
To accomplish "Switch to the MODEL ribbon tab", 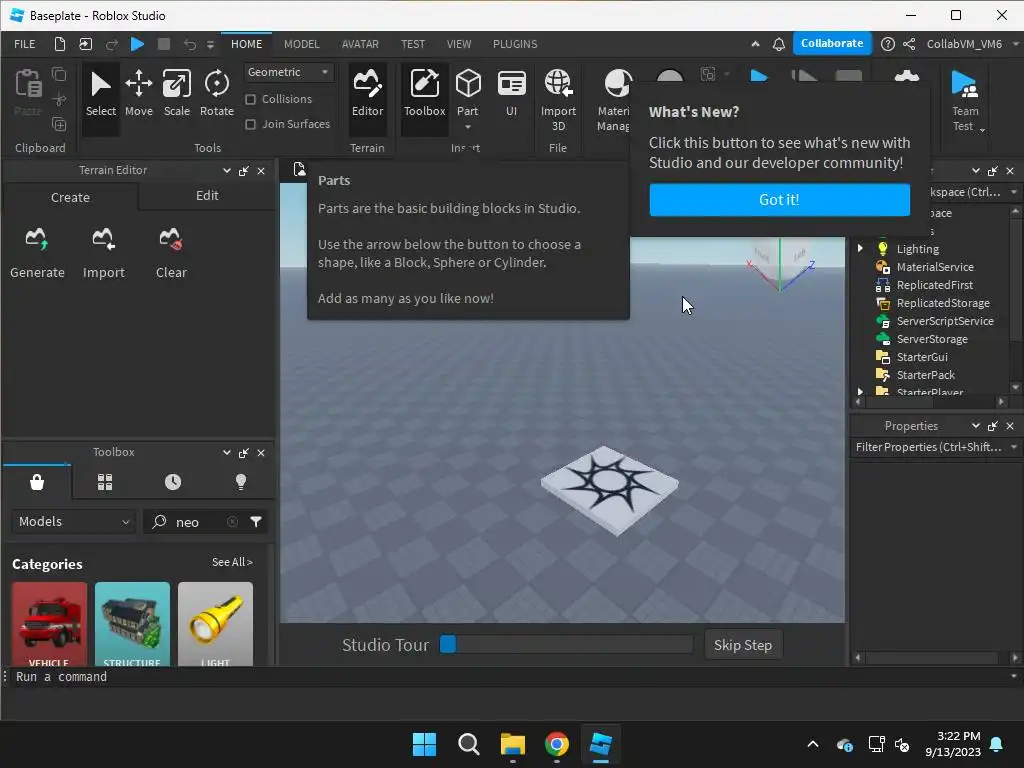I will [302, 44].
